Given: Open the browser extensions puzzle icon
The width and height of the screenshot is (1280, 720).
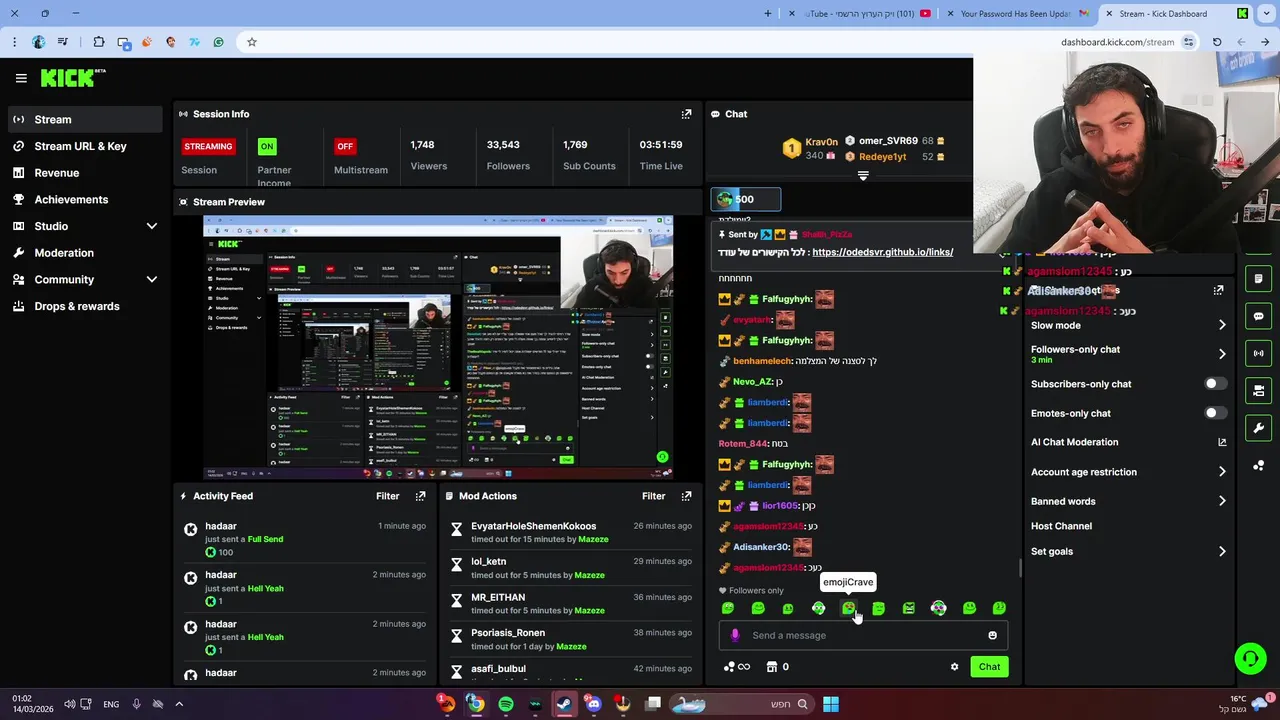Looking at the screenshot, I should point(98,42).
